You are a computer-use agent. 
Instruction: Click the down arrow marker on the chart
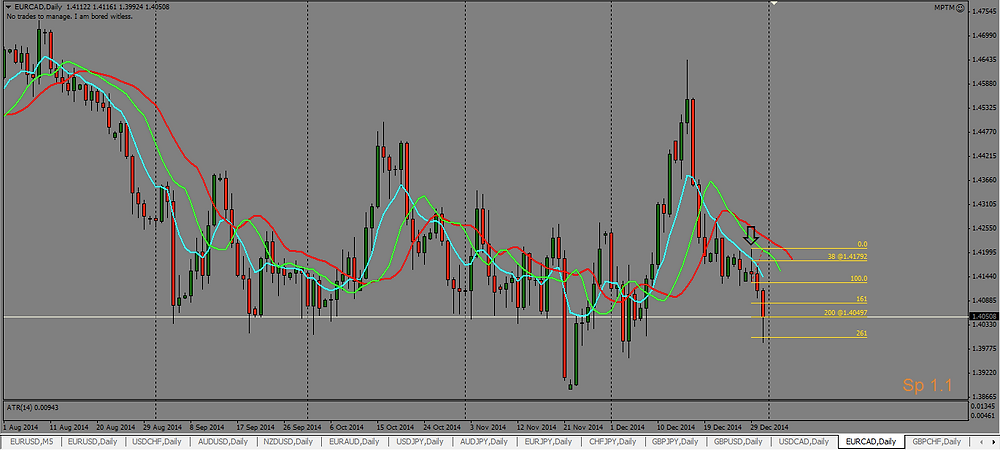point(750,235)
